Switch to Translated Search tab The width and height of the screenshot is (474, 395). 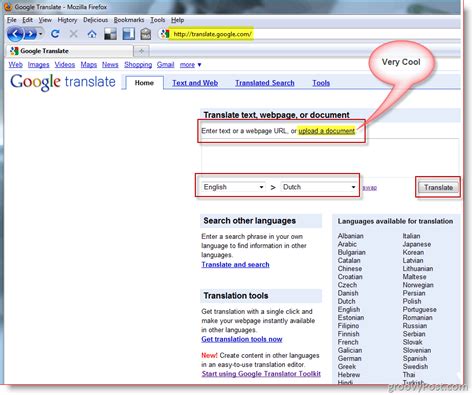(x=265, y=83)
